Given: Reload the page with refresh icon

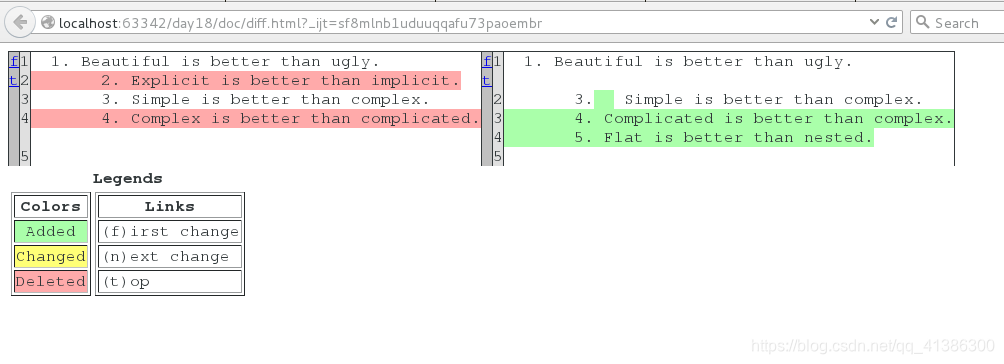Looking at the screenshot, I should click(891, 22).
